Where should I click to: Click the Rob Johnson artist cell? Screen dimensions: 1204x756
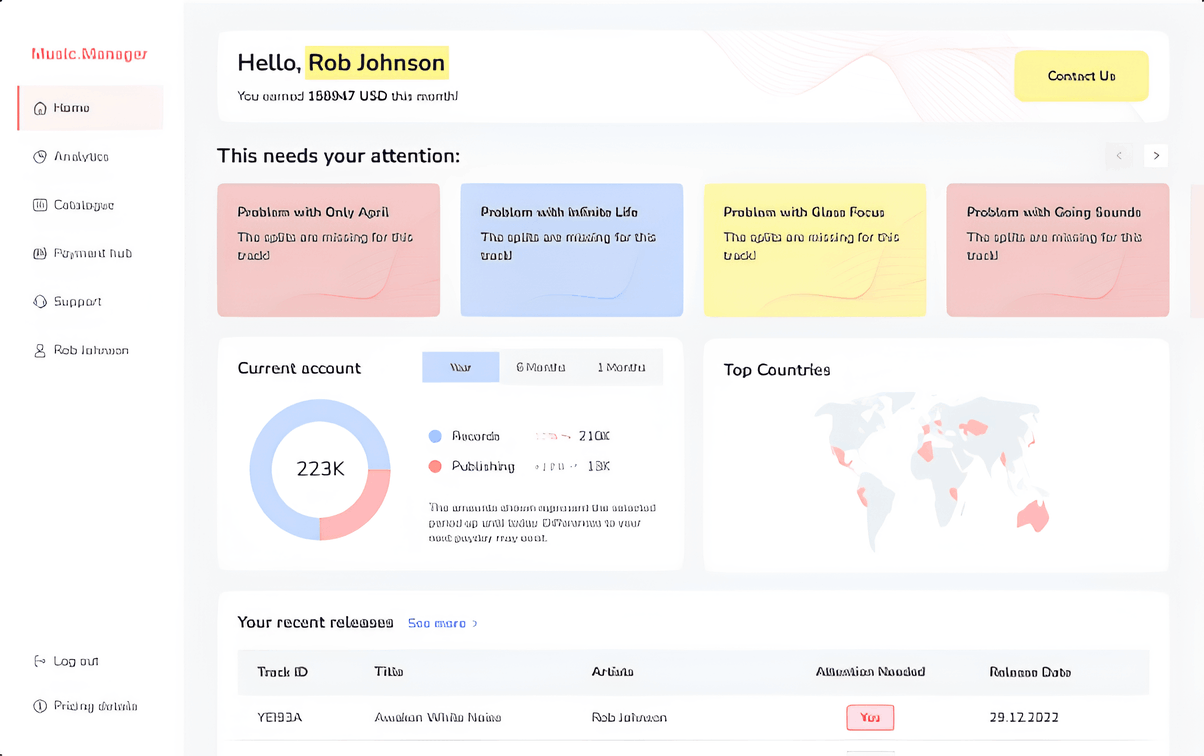(x=629, y=717)
